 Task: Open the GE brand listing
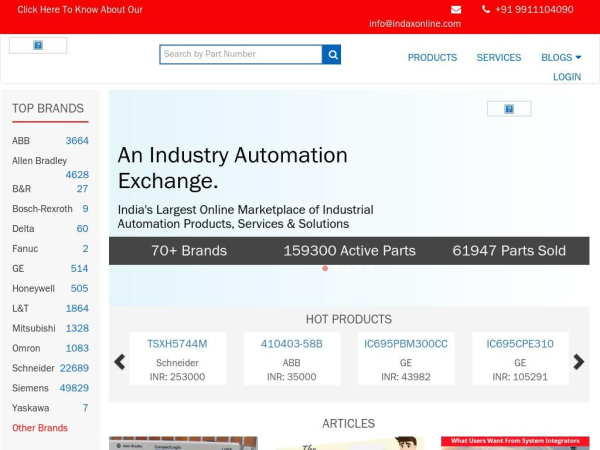tap(18, 269)
